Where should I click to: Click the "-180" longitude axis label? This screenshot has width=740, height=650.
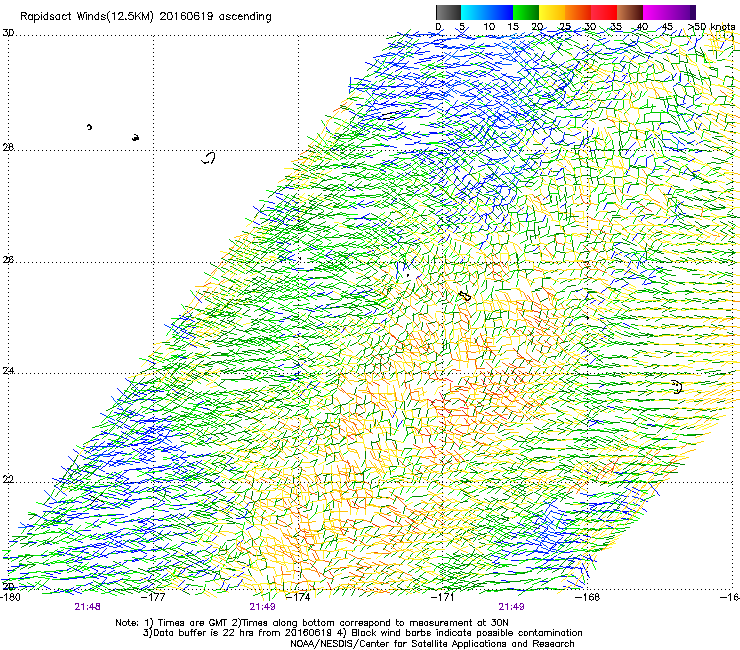point(10,598)
